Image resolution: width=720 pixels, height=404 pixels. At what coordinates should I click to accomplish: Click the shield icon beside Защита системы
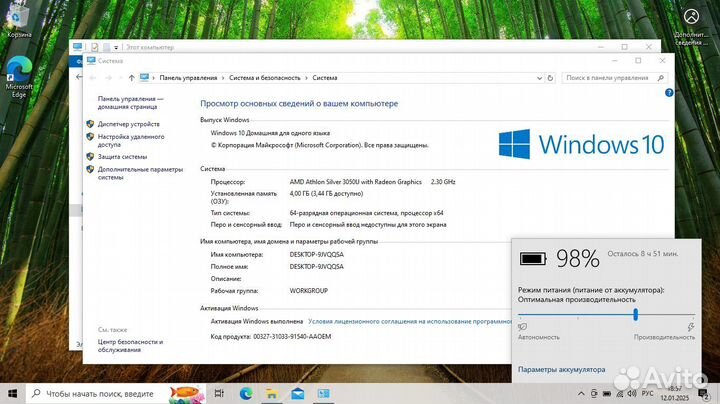[x=90, y=157]
